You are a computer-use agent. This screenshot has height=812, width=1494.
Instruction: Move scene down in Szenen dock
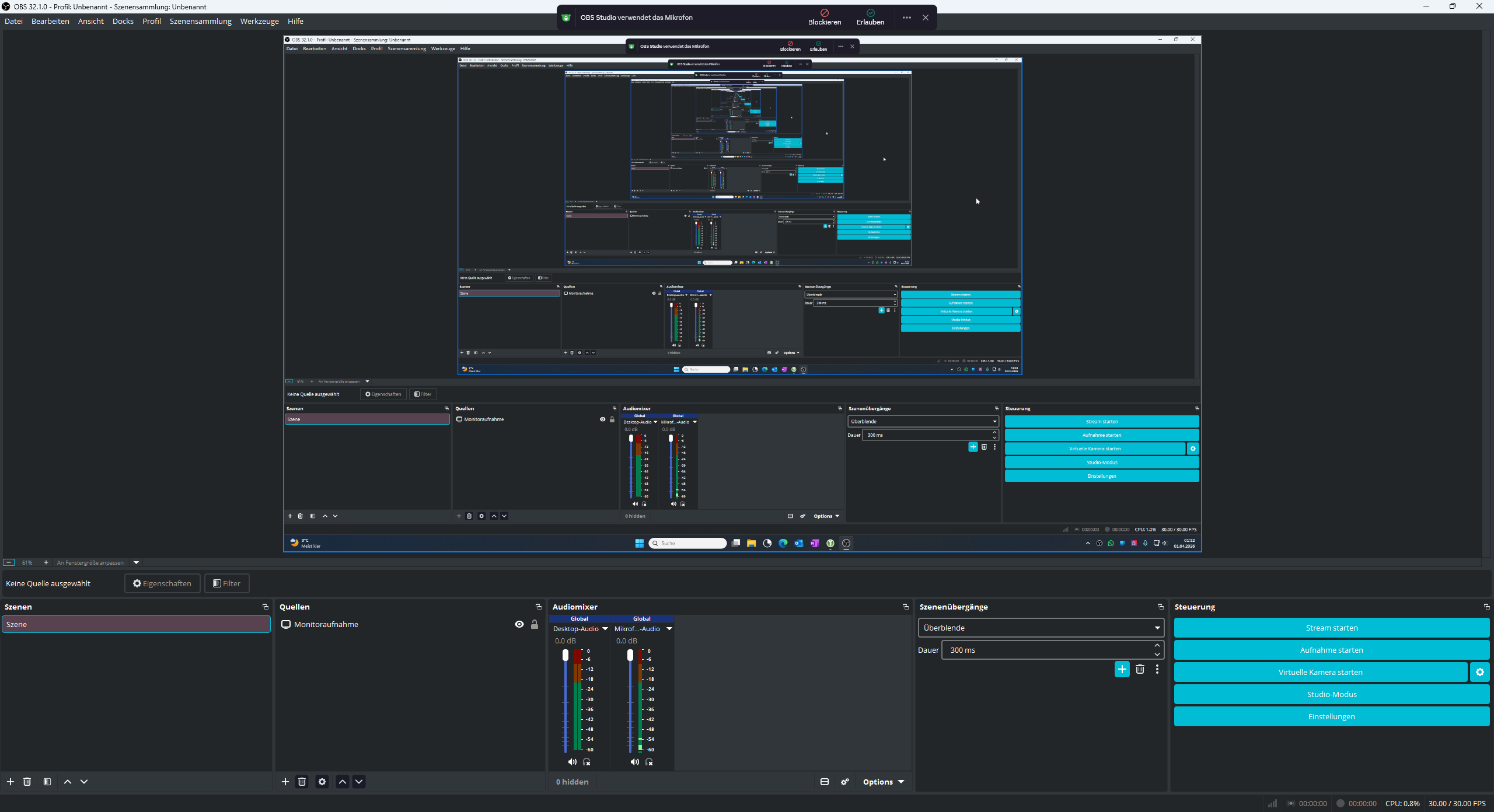point(84,782)
